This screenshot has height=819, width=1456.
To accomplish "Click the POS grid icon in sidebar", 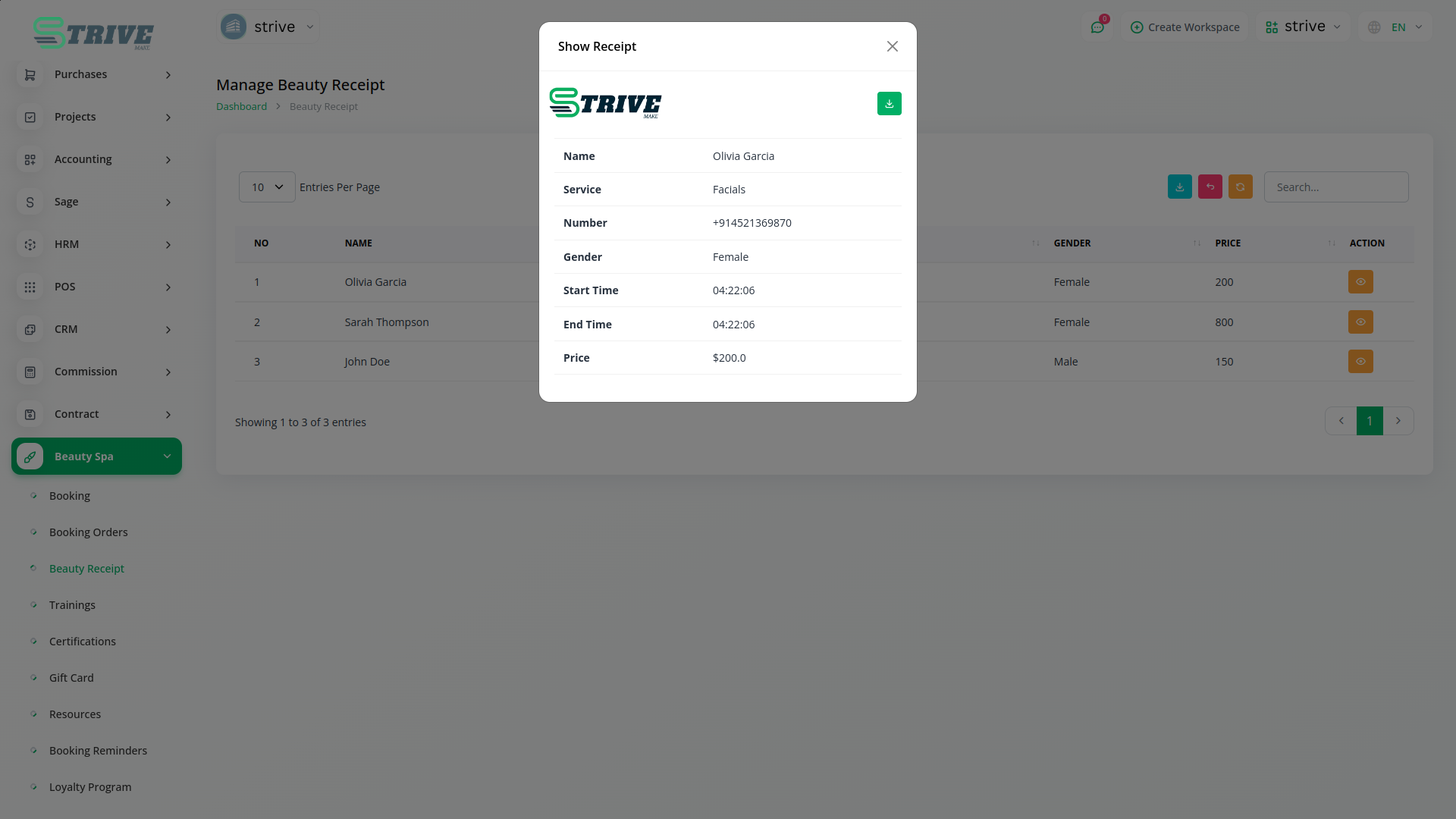I will point(30,287).
